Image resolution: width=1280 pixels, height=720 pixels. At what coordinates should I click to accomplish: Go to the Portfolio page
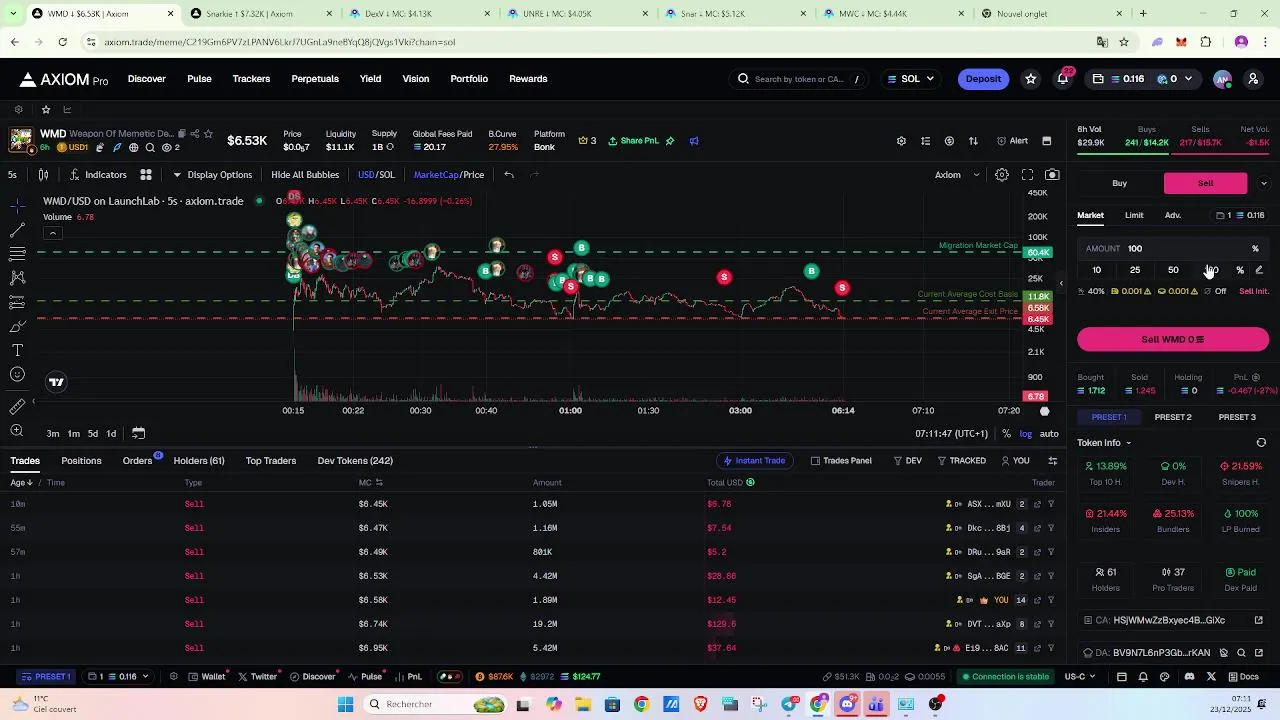coord(469,79)
